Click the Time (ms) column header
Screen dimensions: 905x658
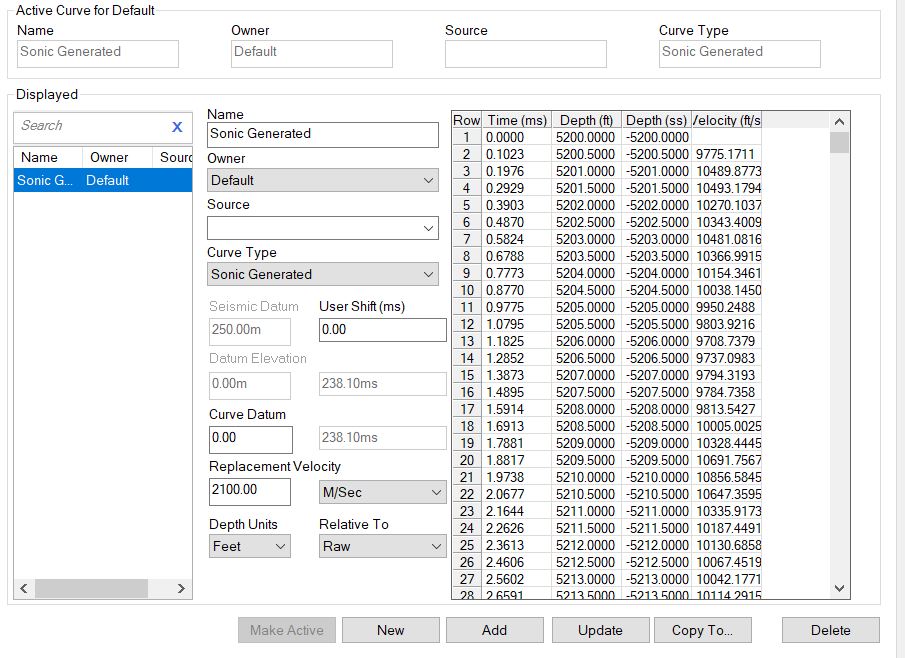click(x=516, y=120)
